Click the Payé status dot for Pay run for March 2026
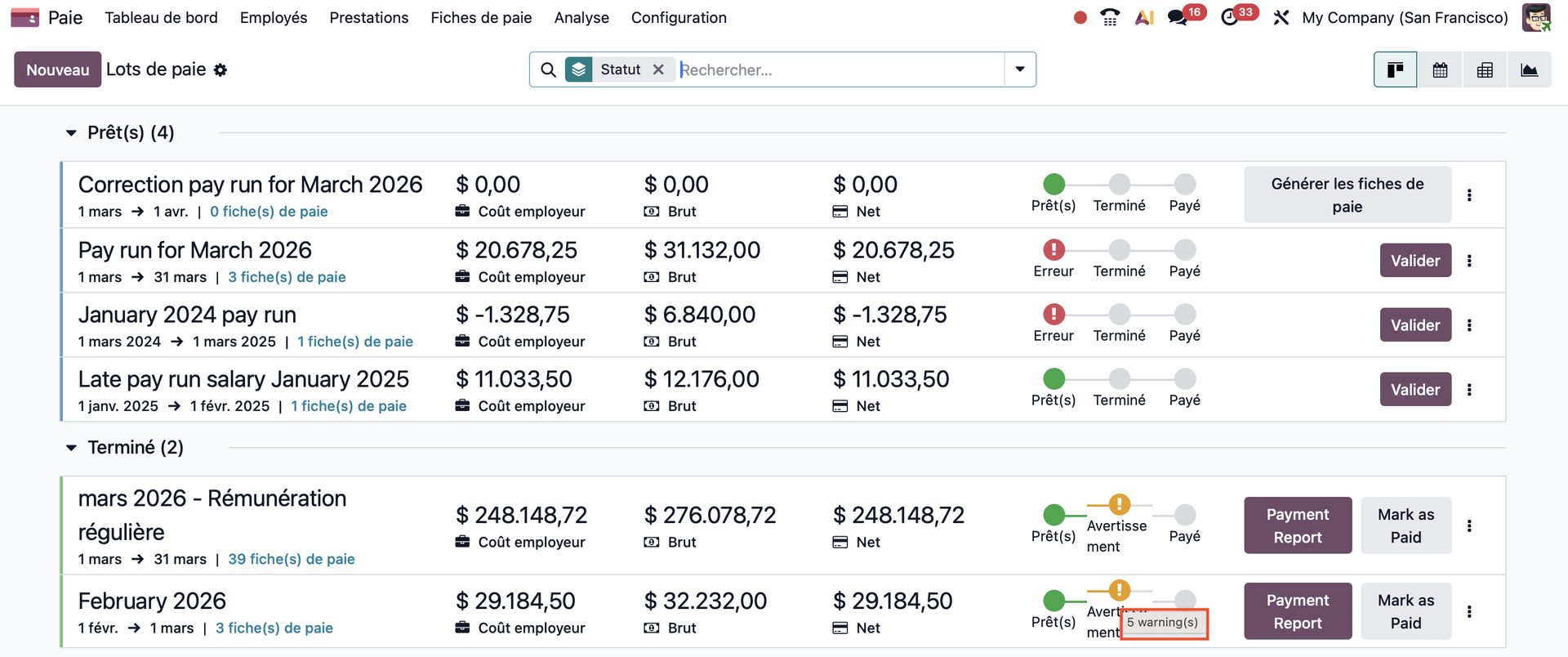Screen dimensions: 1568x657 pos(1184,249)
